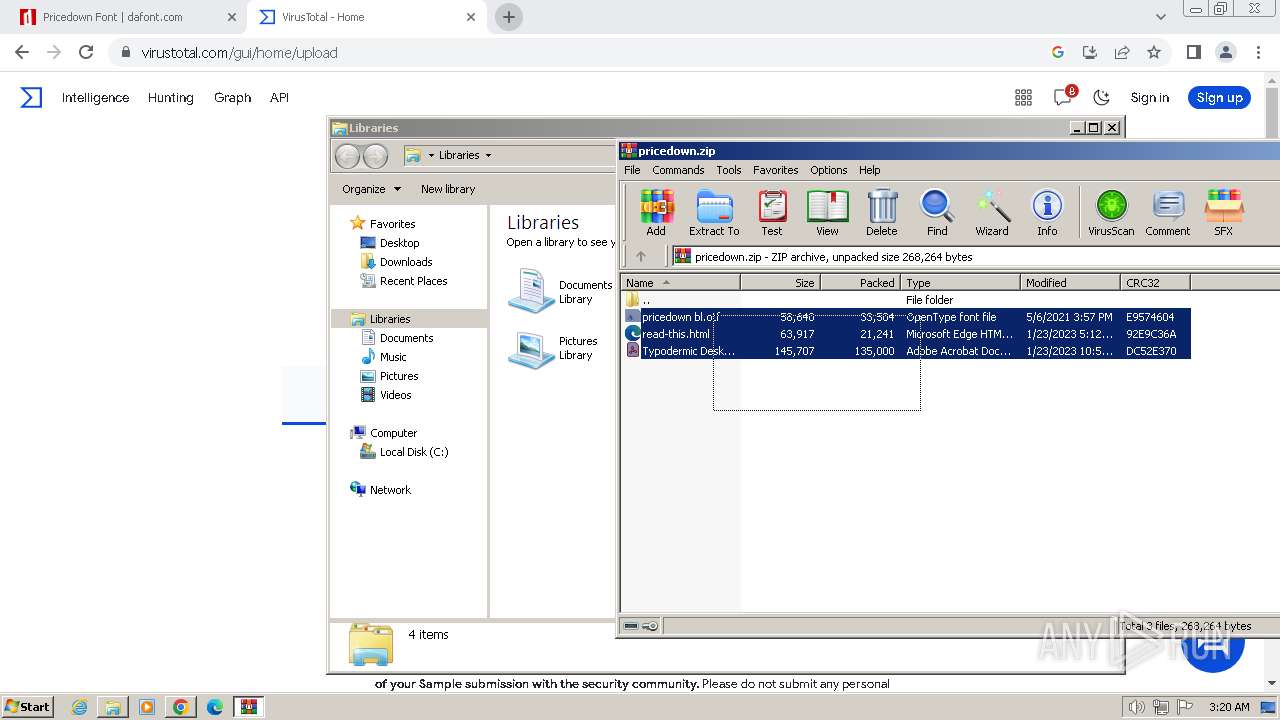Select the Typodermic Desk PDF row

906,351
